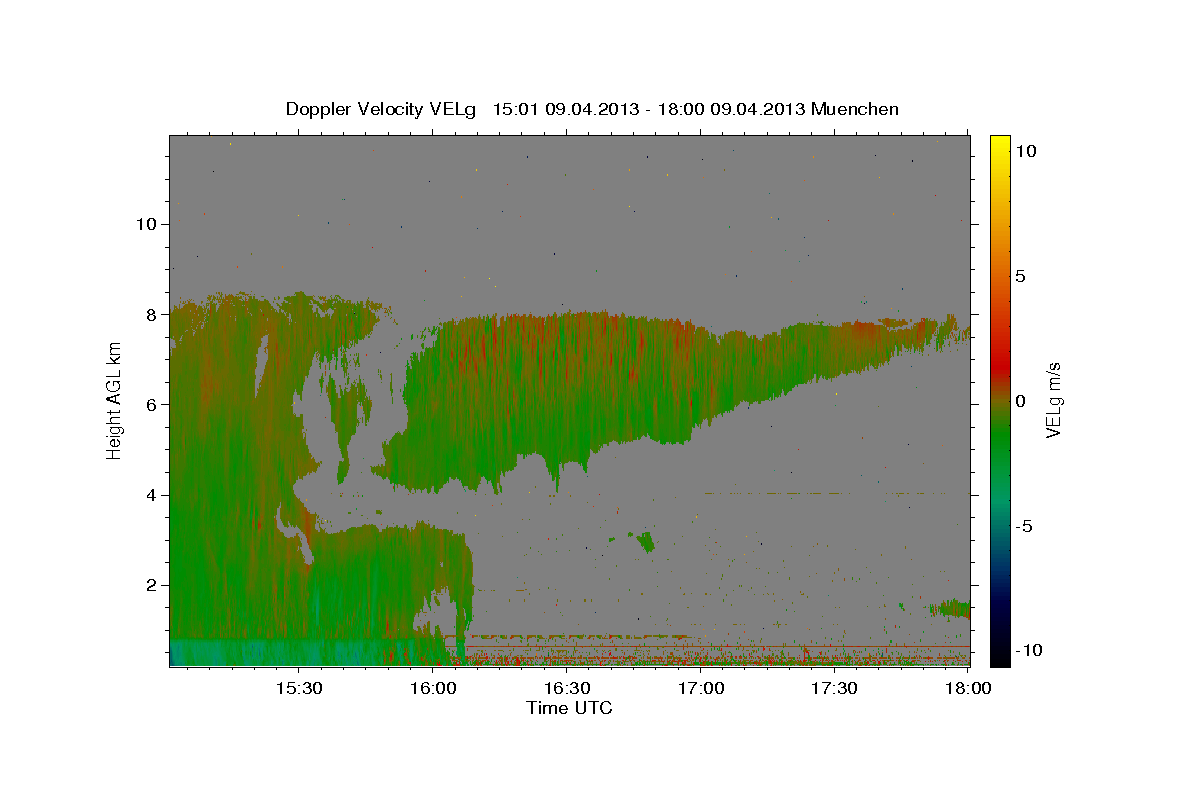Click the colorbar value 5 label
The height and width of the screenshot is (800, 1200).
pyautogui.click(x=1020, y=276)
